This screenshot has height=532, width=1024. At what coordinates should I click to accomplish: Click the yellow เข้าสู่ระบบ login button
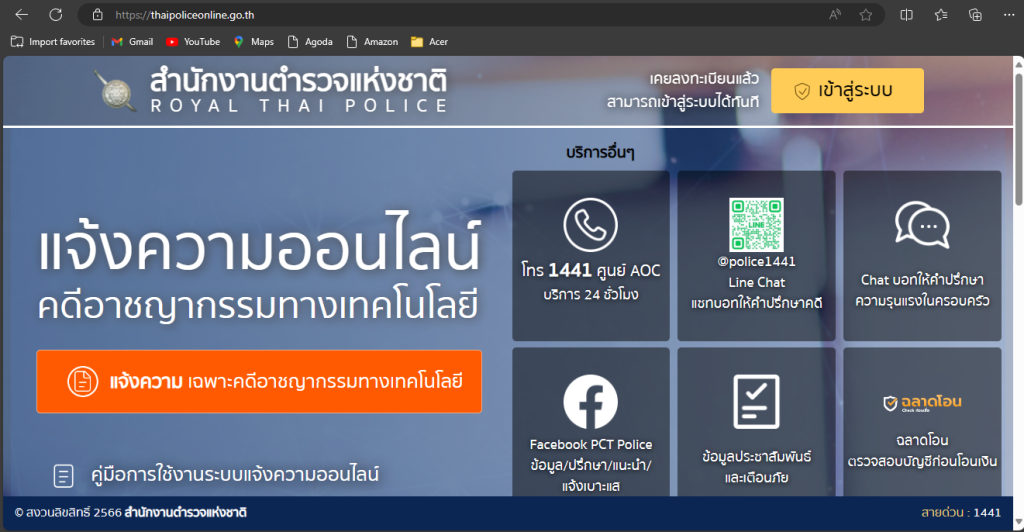(847, 91)
